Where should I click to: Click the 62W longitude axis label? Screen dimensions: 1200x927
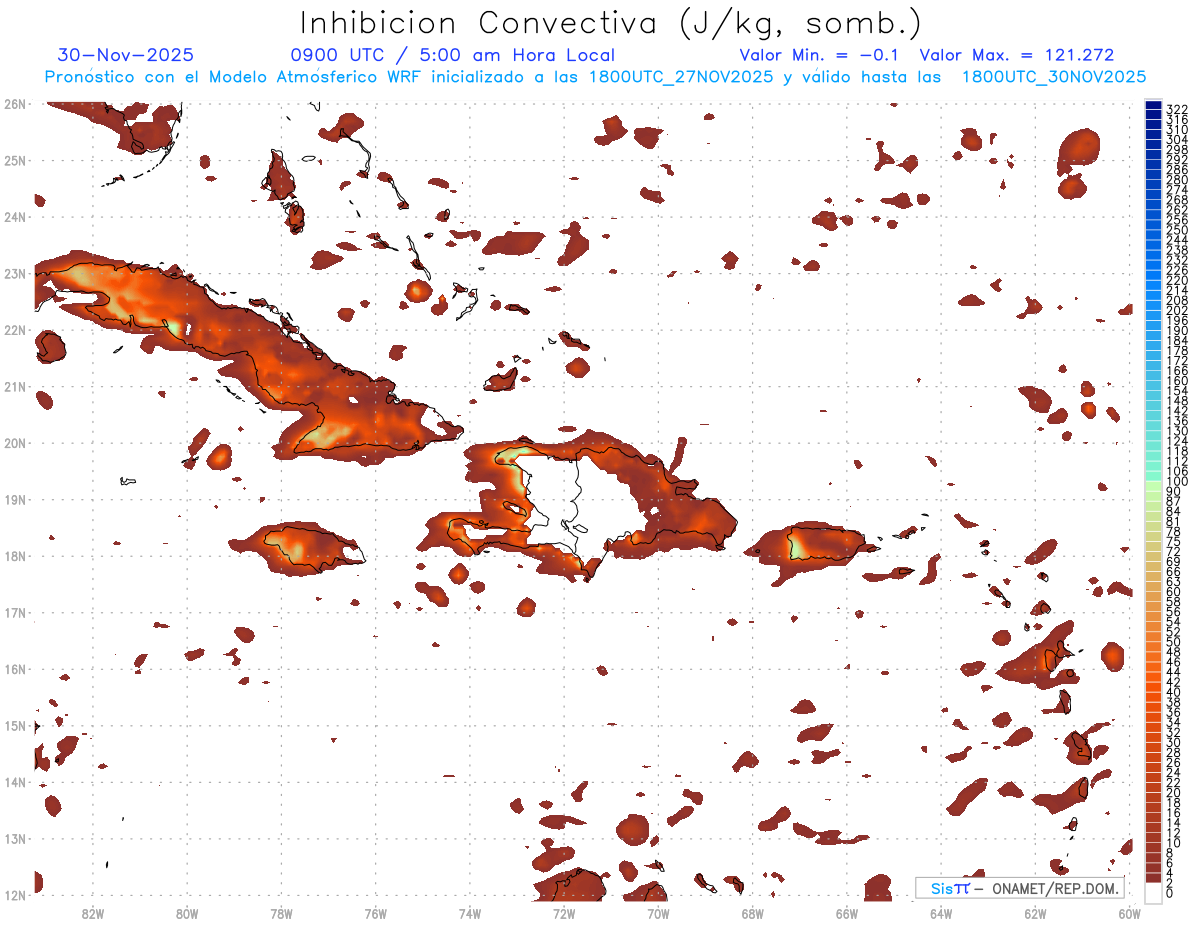[1035, 912]
